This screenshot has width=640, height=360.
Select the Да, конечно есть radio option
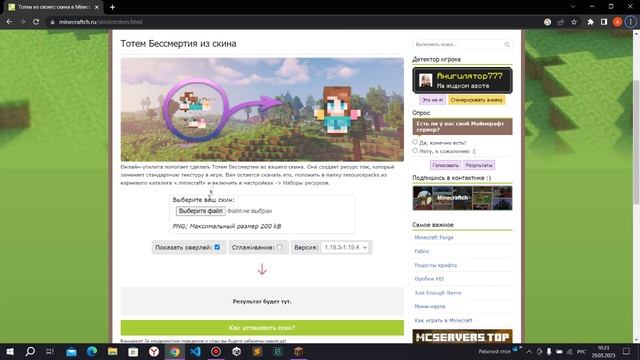415,142
